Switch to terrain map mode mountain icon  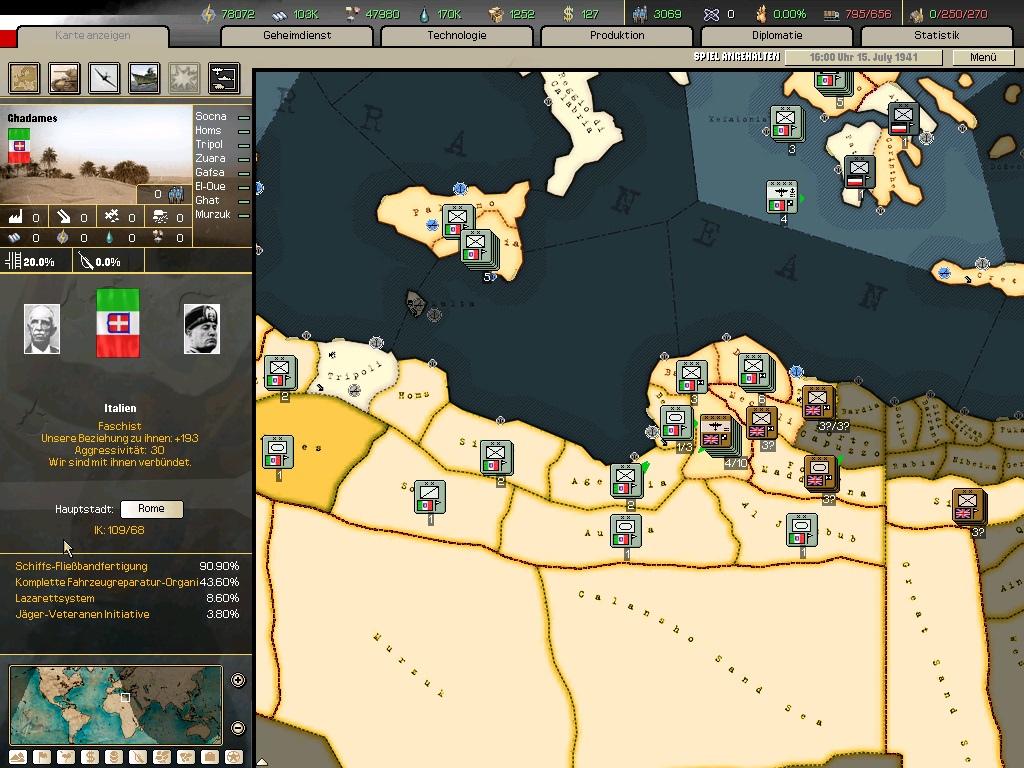[18, 757]
